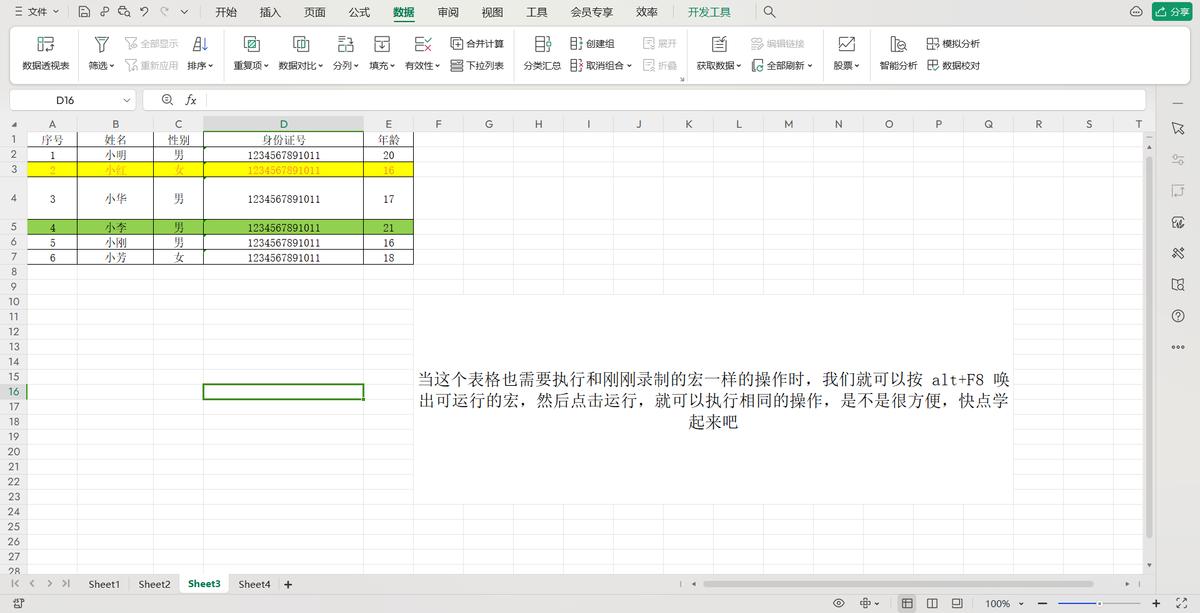Launch Smart Analysis (智能分析)

coord(897,54)
